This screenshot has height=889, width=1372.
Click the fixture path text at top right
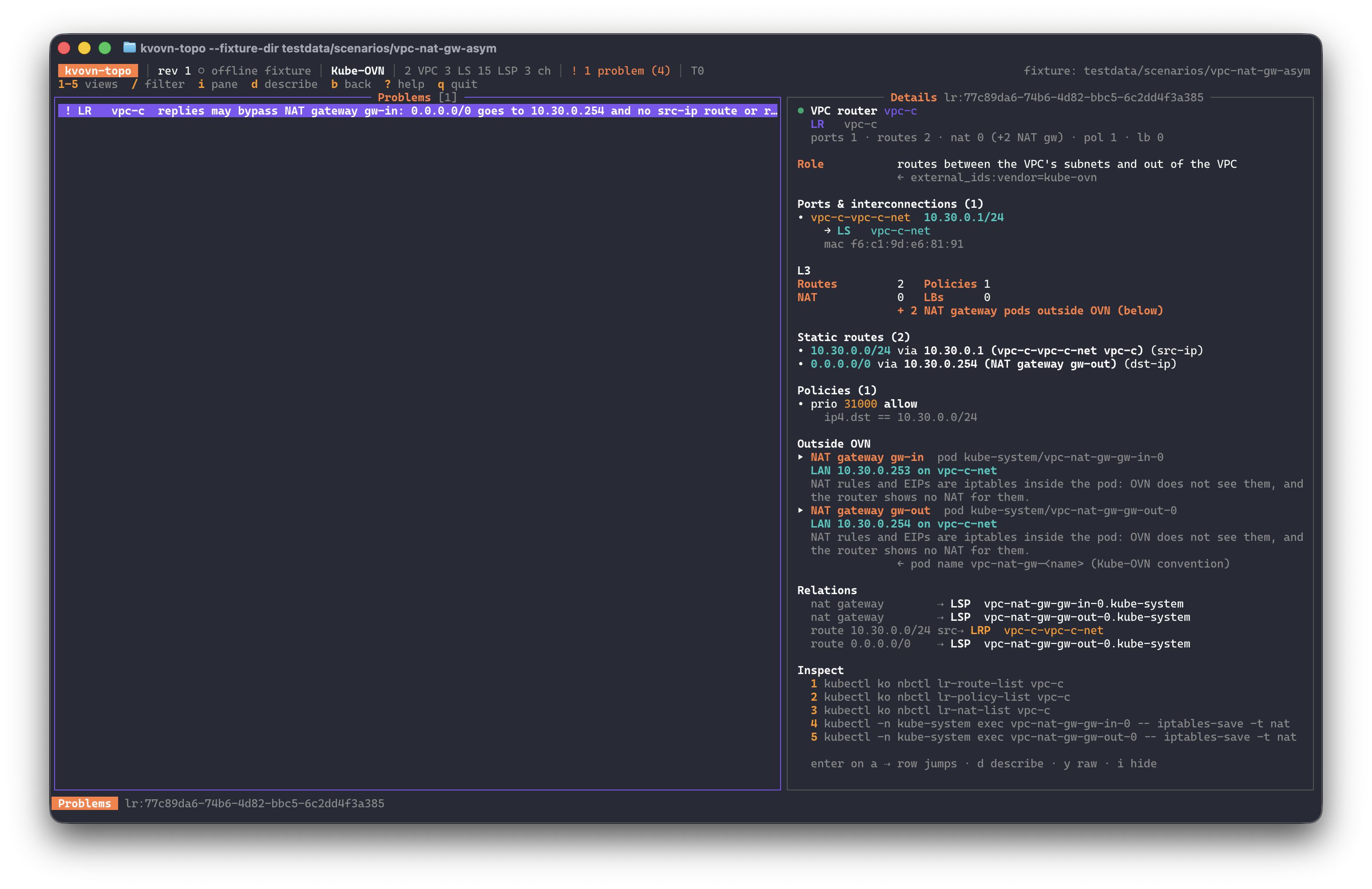[1167, 71]
